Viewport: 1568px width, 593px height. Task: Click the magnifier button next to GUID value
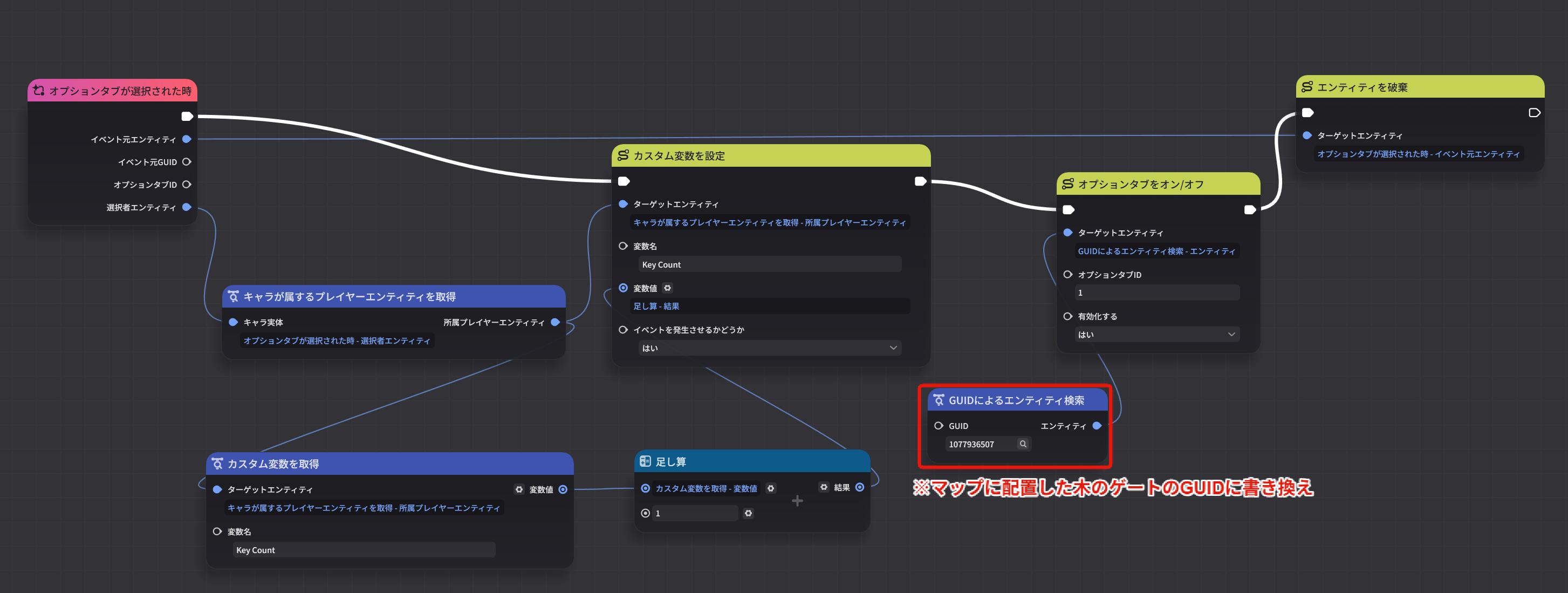coord(1023,444)
